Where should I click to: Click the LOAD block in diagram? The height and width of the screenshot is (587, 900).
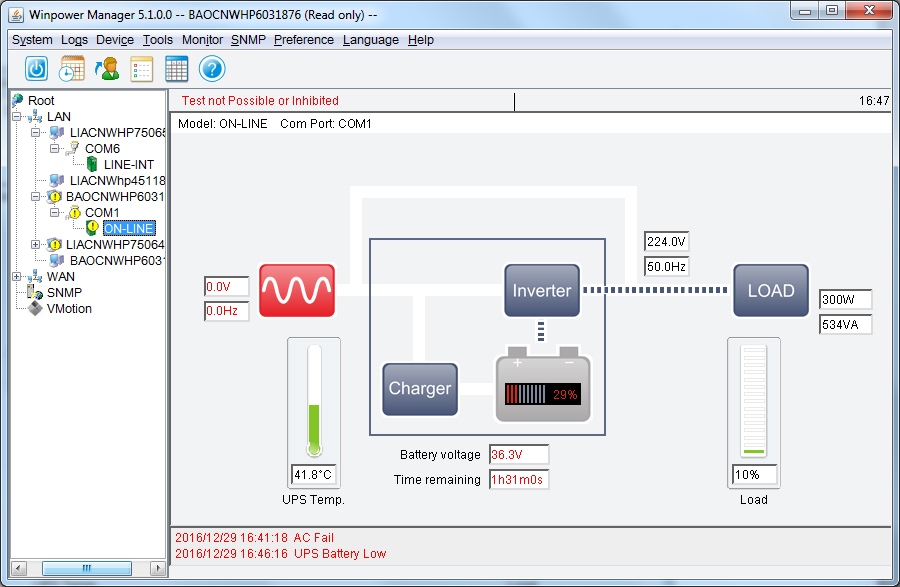tap(771, 290)
